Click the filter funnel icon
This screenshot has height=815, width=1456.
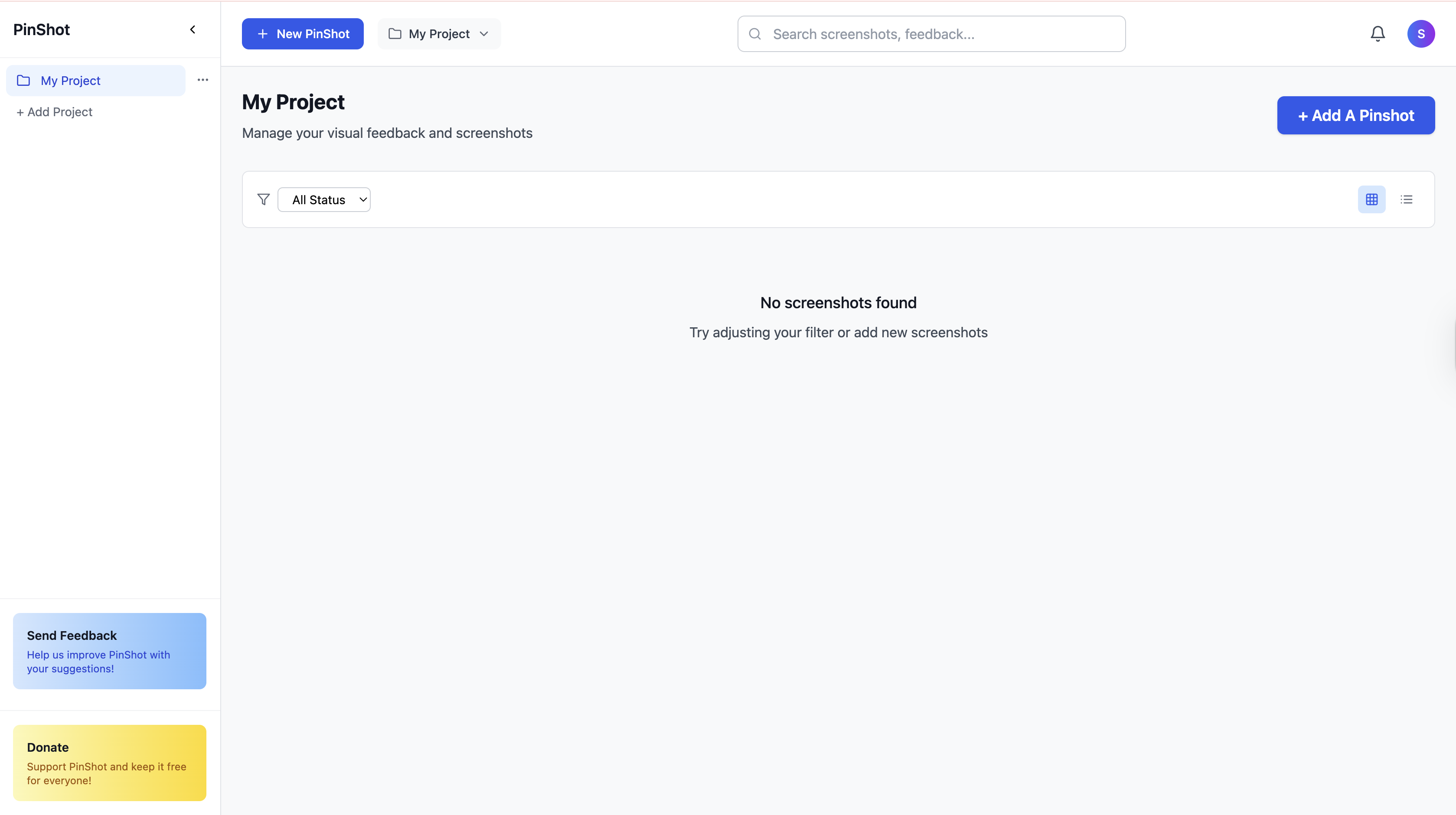click(263, 199)
